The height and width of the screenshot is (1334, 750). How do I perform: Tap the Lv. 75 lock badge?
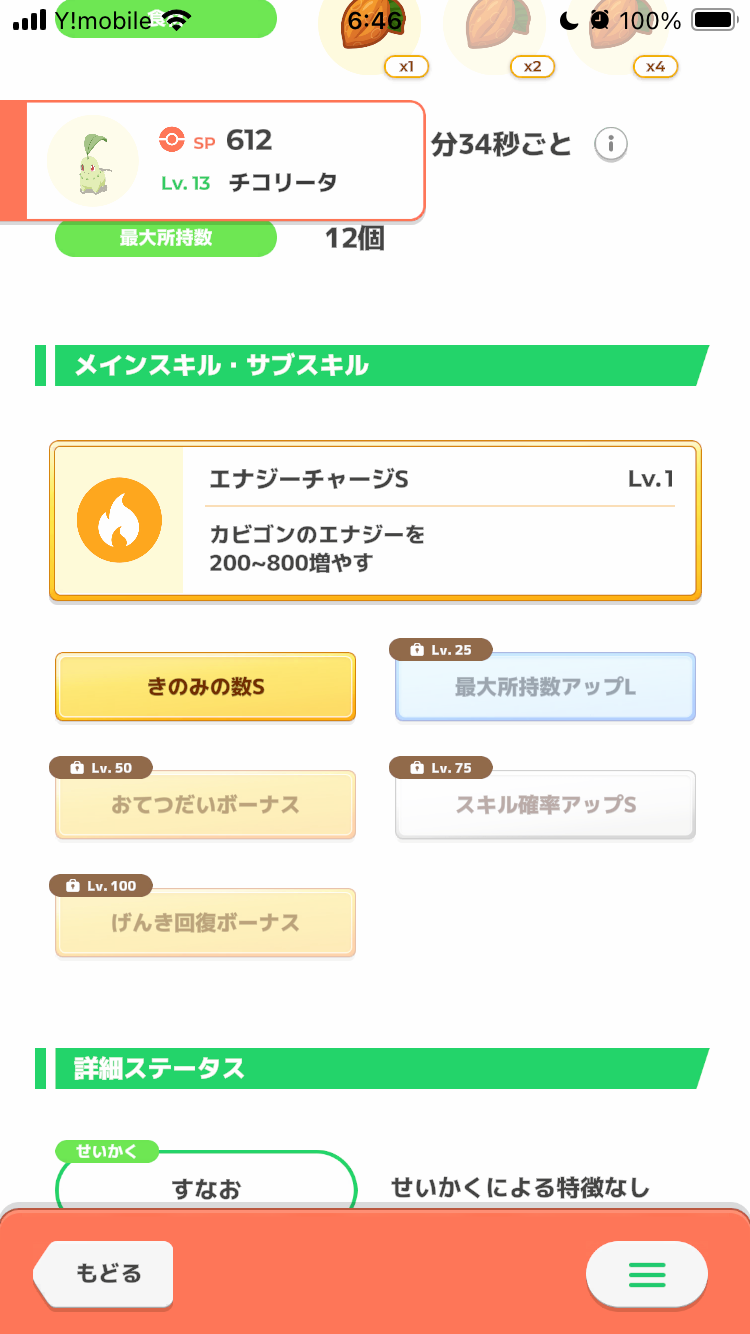pos(440,768)
